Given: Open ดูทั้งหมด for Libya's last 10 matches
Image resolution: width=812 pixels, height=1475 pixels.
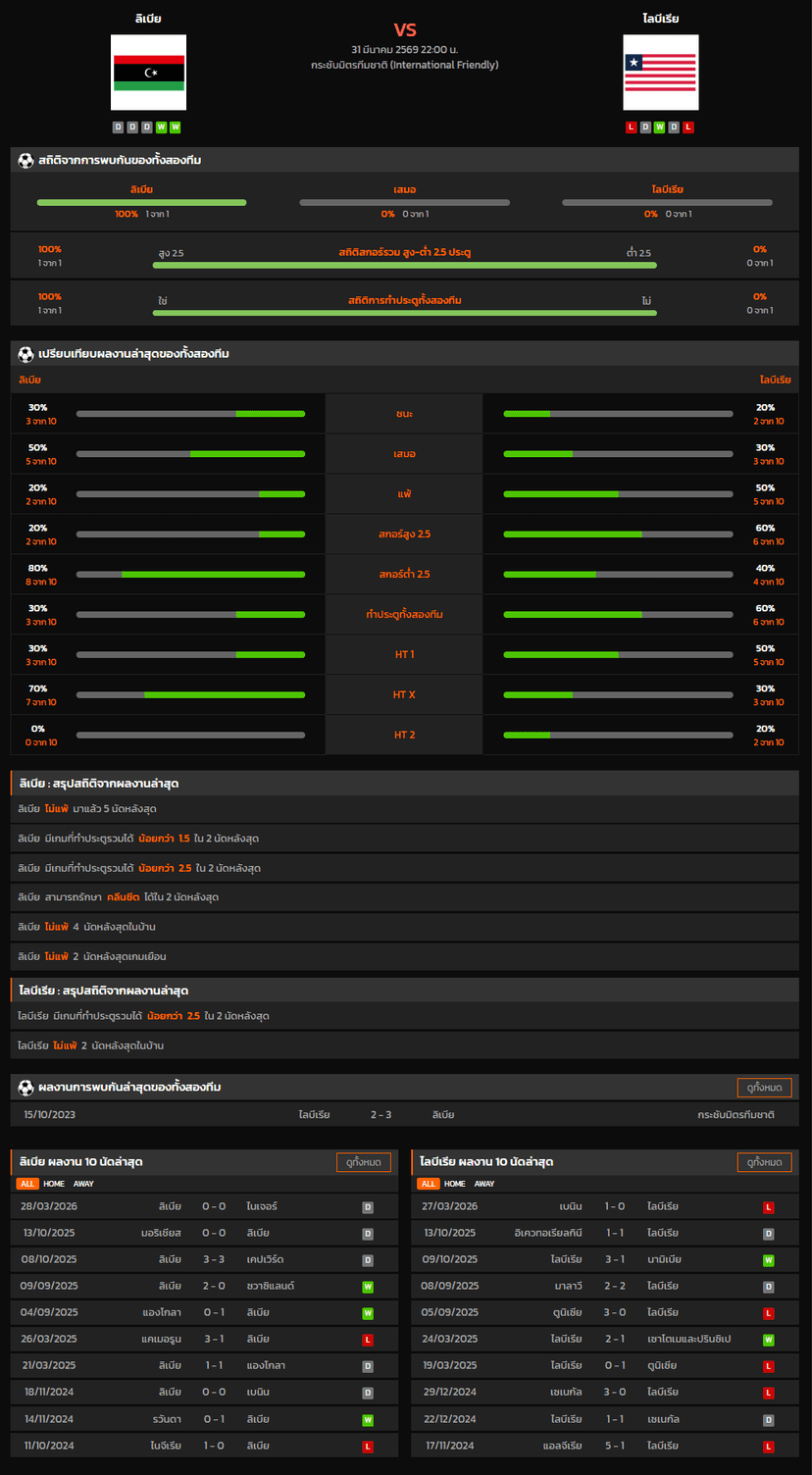Looking at the screenshot, I should tap(363, 1162).
